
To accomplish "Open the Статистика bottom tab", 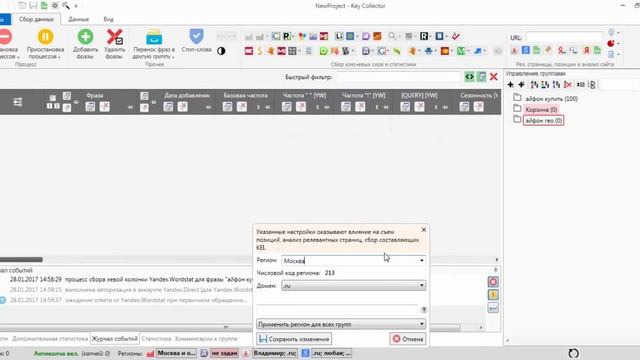I will click(156, 339).
